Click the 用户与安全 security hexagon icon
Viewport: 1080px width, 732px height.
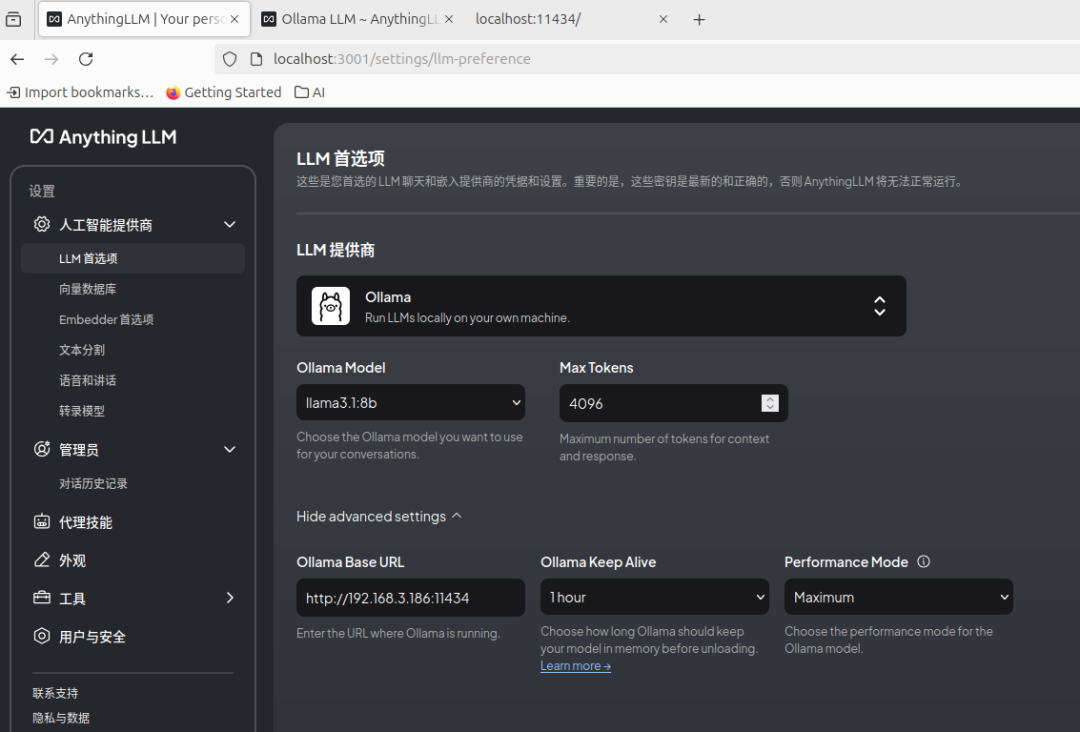coord(42,636)
